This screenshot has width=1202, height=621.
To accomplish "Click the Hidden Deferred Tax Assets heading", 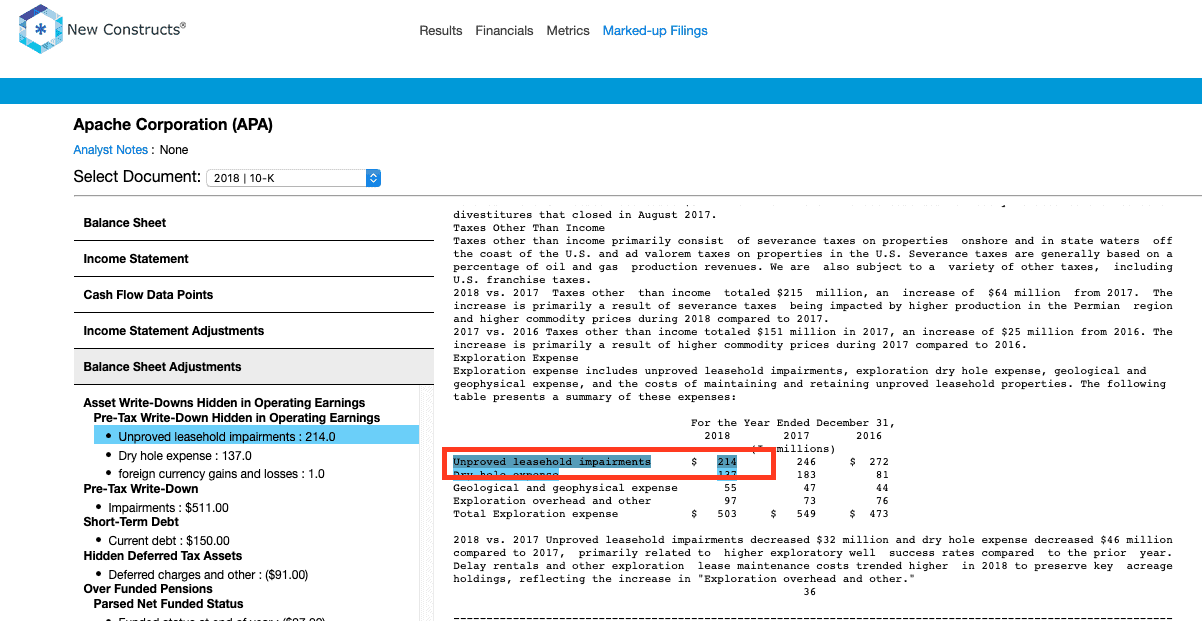I will (x=162, y=556).
